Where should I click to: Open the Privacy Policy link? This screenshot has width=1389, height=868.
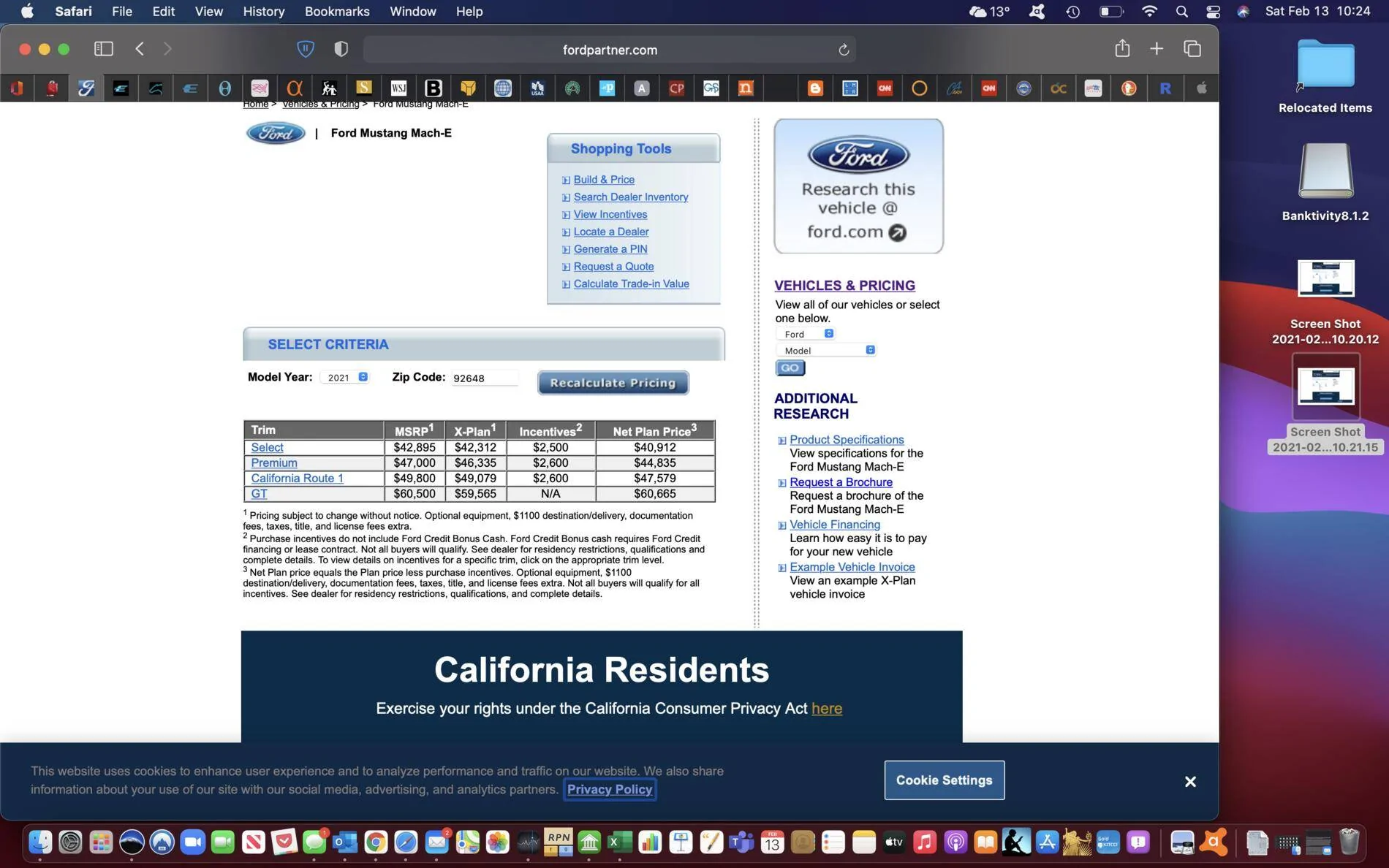point(610,790)
